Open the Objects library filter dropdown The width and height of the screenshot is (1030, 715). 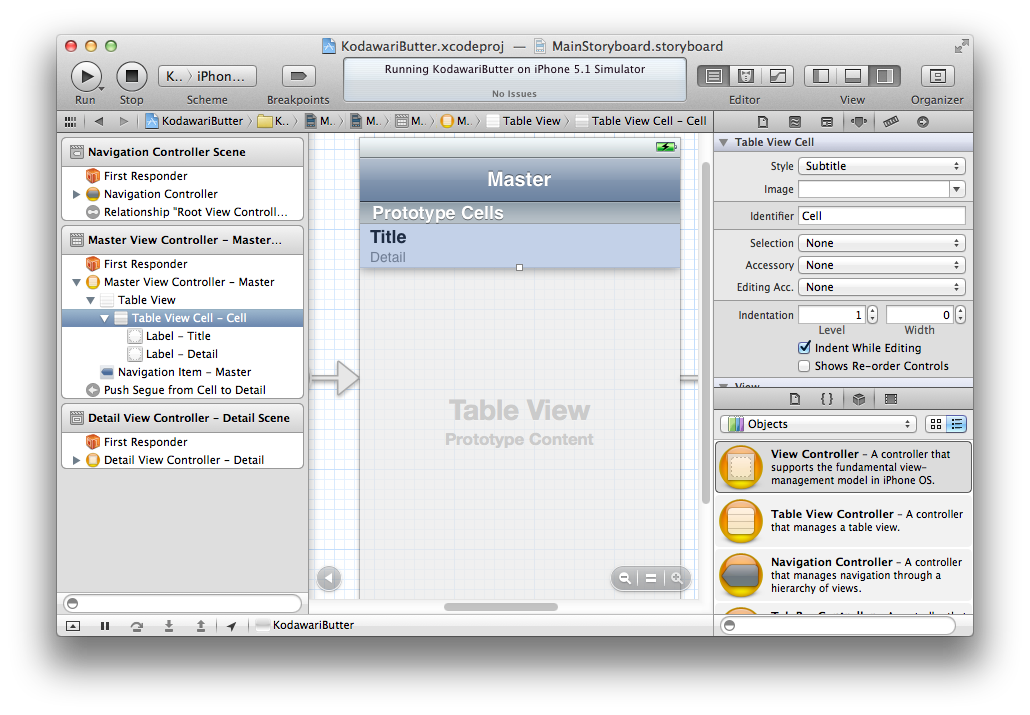click(818, 424)
